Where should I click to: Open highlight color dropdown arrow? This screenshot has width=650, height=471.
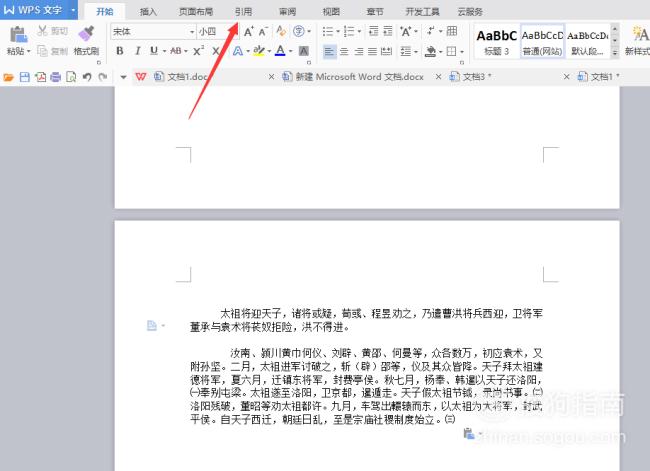pyautogui.click(x=269, y=51)
